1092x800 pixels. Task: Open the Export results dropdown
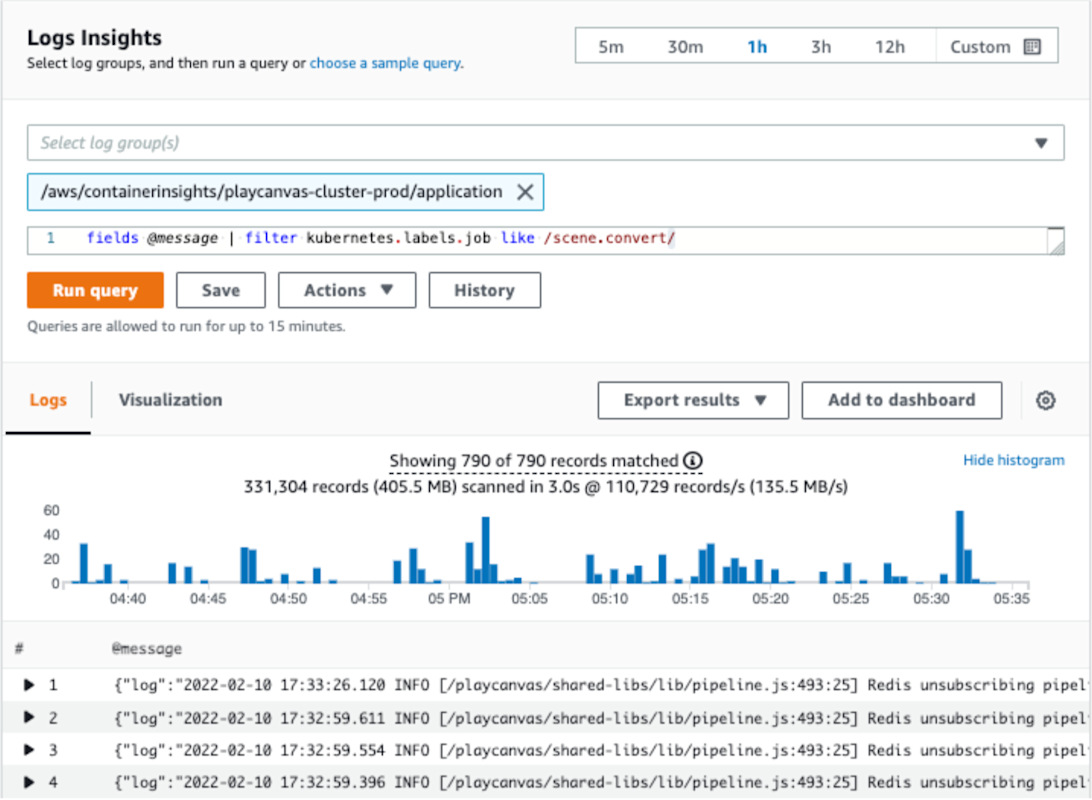(693, 400)
